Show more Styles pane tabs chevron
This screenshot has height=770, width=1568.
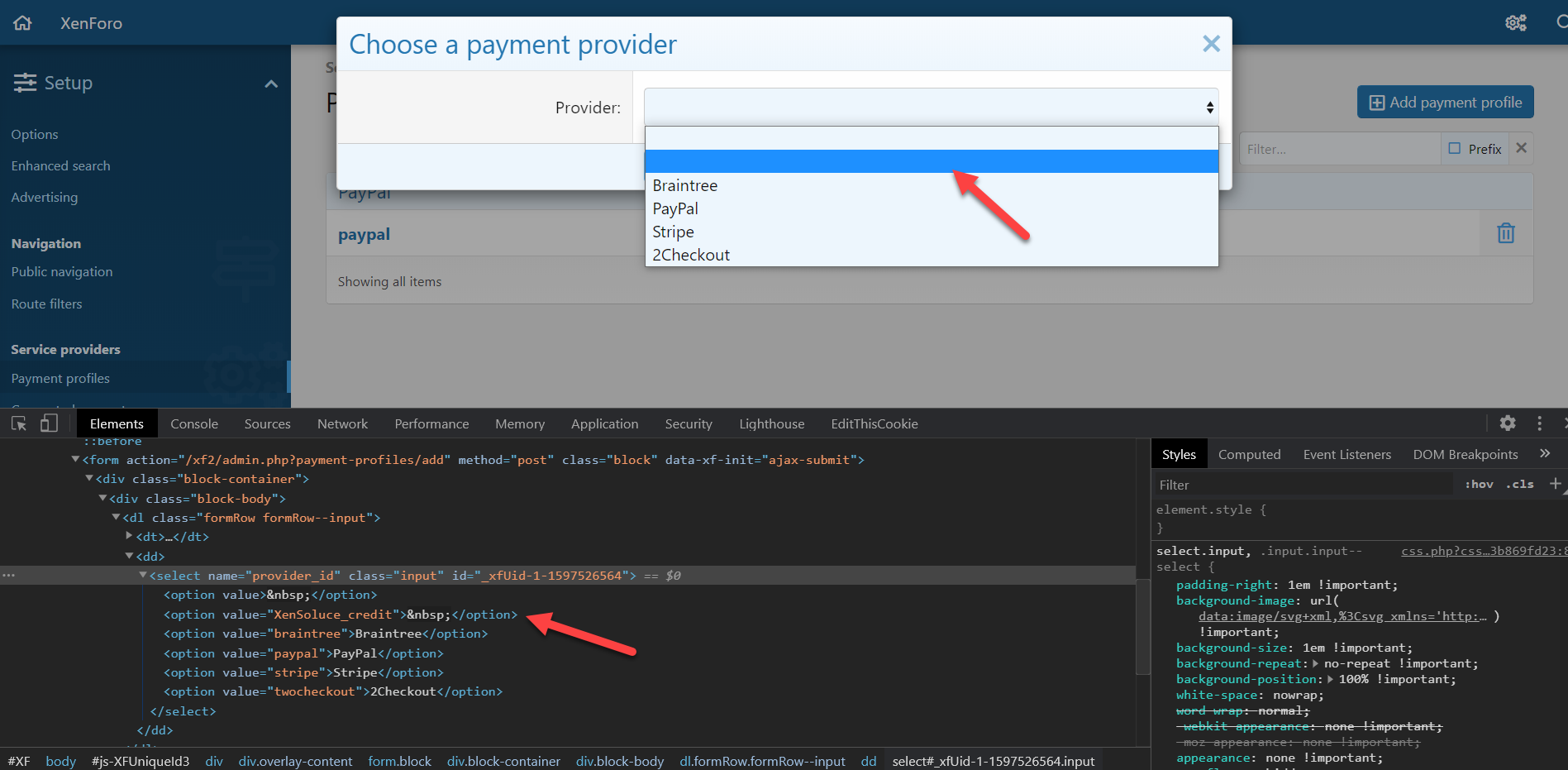click(x=1545, y=453)
